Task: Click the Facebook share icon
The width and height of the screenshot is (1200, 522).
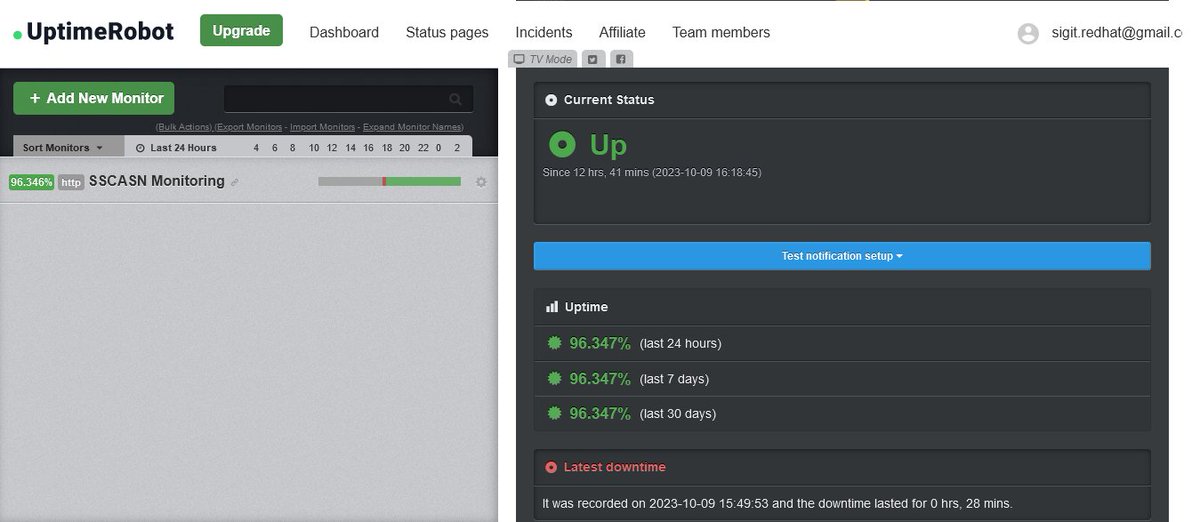Action: [621, 59]
